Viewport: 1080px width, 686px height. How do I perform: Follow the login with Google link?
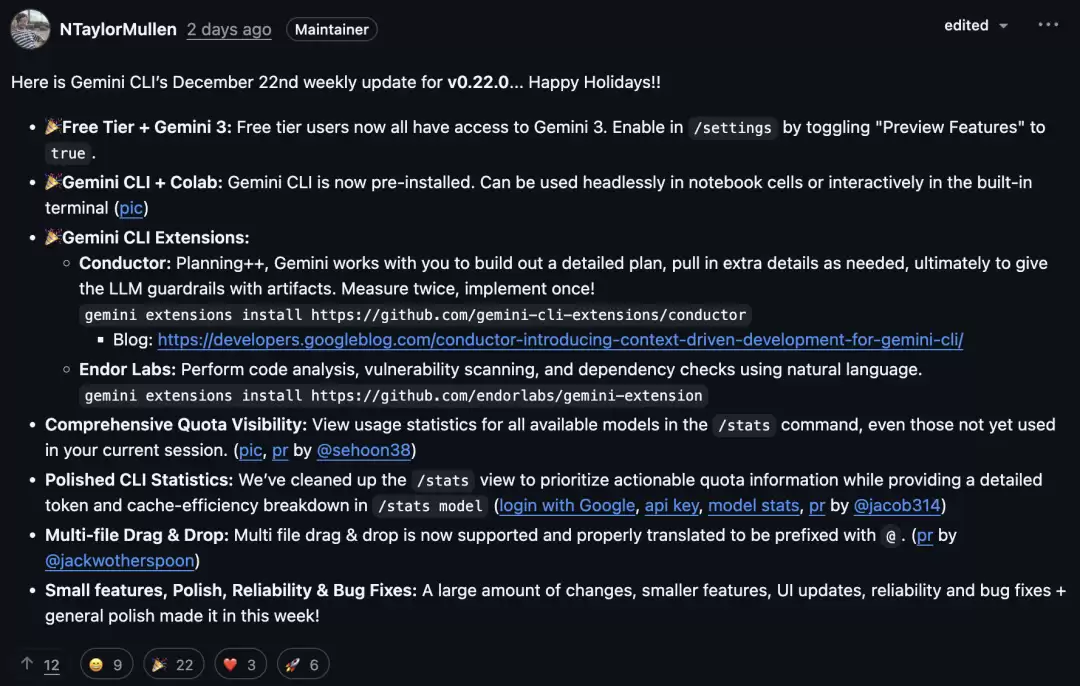point(567,505)
